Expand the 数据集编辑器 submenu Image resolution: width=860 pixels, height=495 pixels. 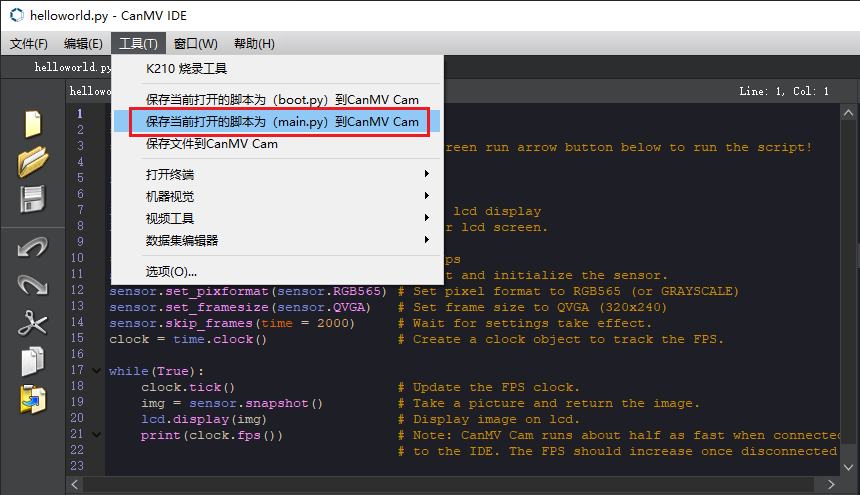click(277, 240)
